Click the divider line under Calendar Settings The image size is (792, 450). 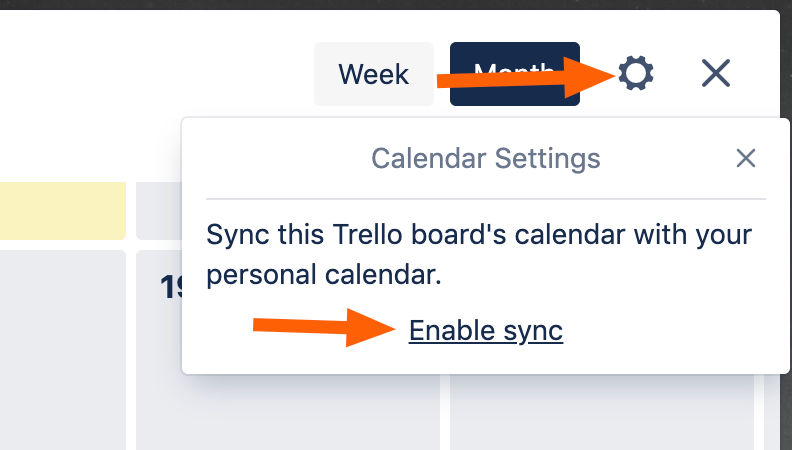(x=486, y=199)
